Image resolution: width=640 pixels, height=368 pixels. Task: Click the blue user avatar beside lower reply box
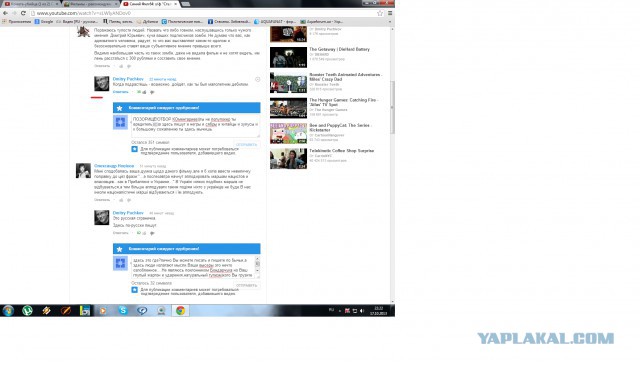coord(120,263)
